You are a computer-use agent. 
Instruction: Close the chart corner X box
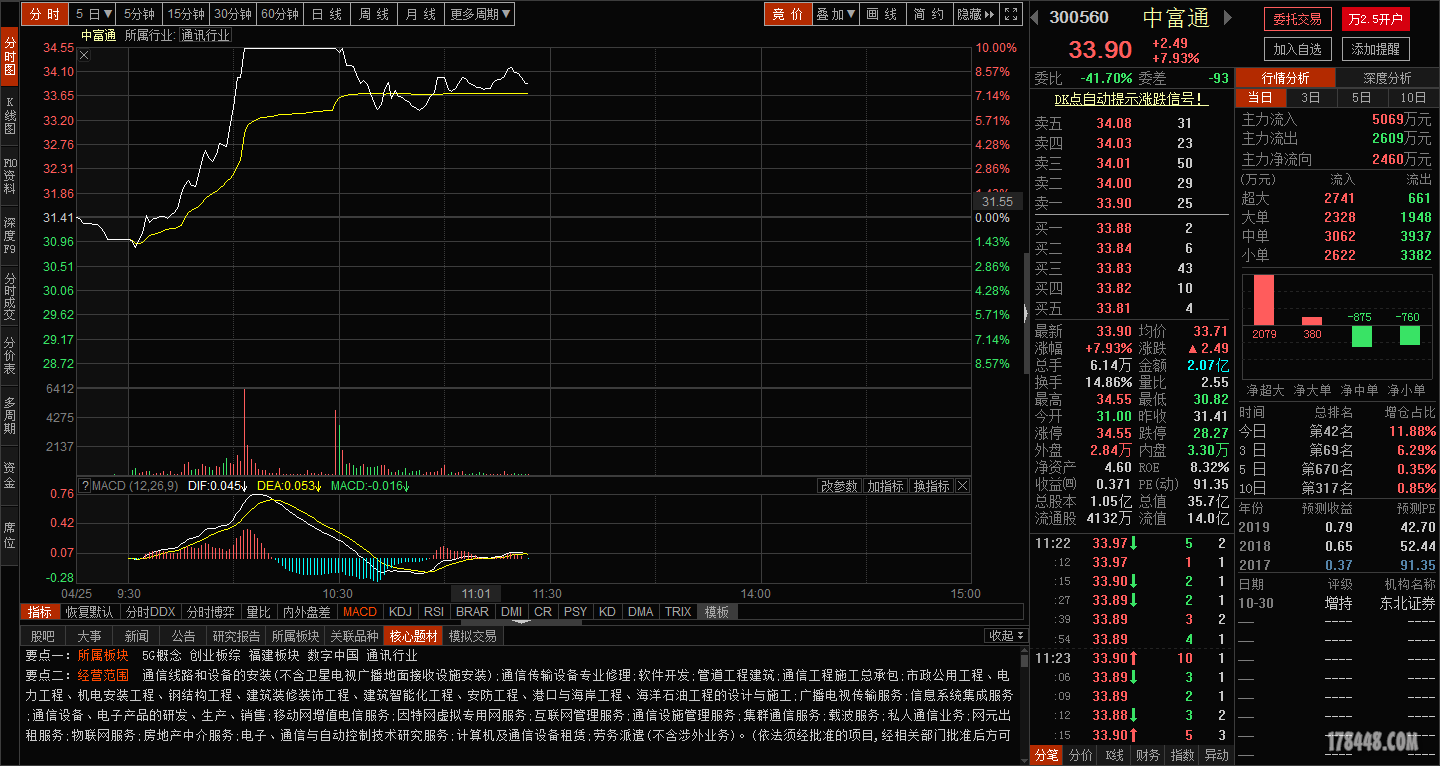click(84, 56)
